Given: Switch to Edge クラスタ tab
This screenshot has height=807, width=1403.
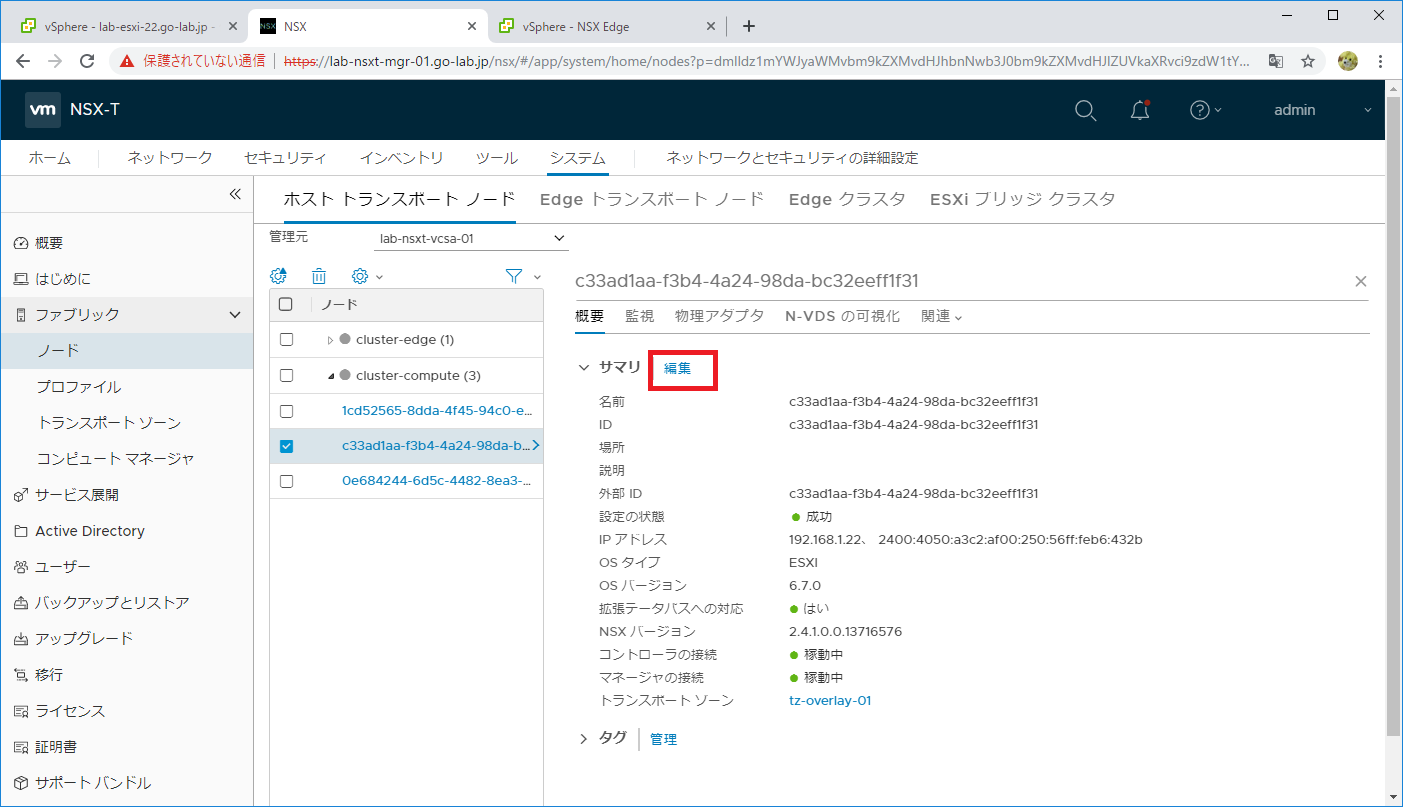Looking at the screenshot, I should (847, 199).
